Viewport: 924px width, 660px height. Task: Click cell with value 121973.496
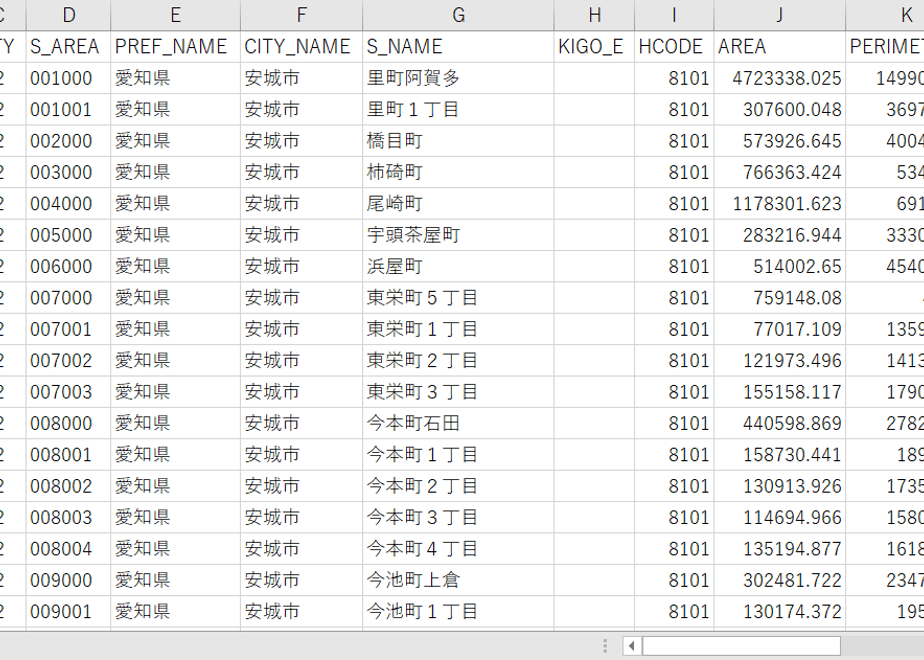780,360
